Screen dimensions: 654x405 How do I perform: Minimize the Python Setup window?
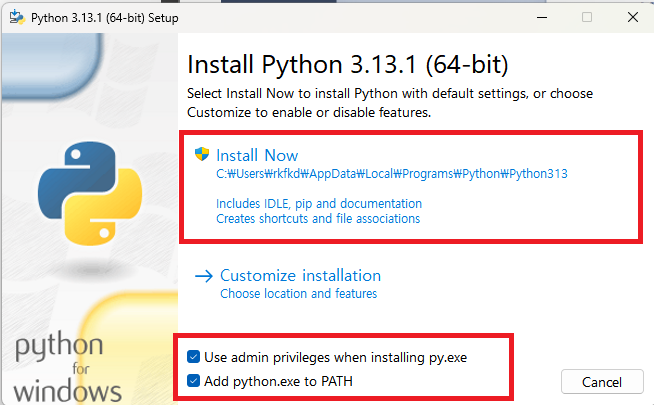542,18
